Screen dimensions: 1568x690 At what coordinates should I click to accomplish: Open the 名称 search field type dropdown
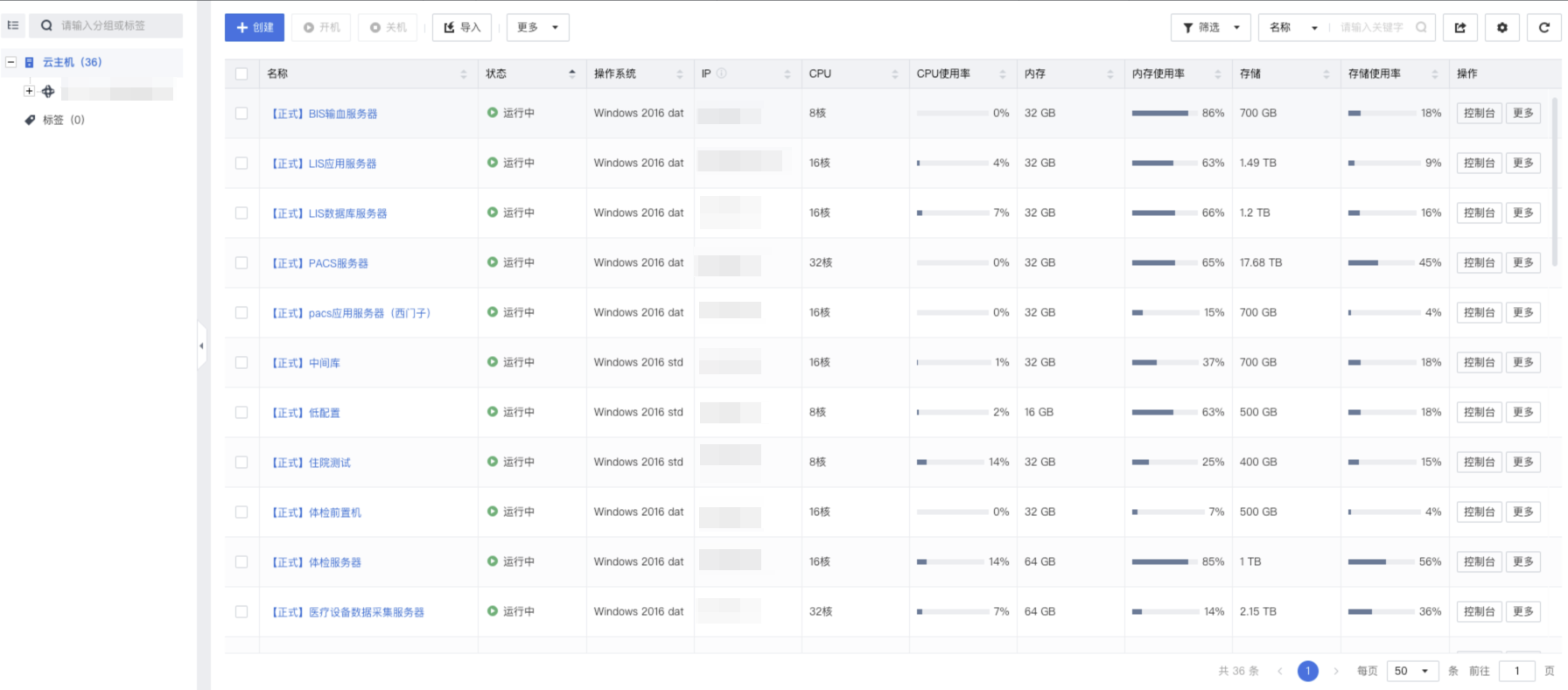click(1294, 27)
